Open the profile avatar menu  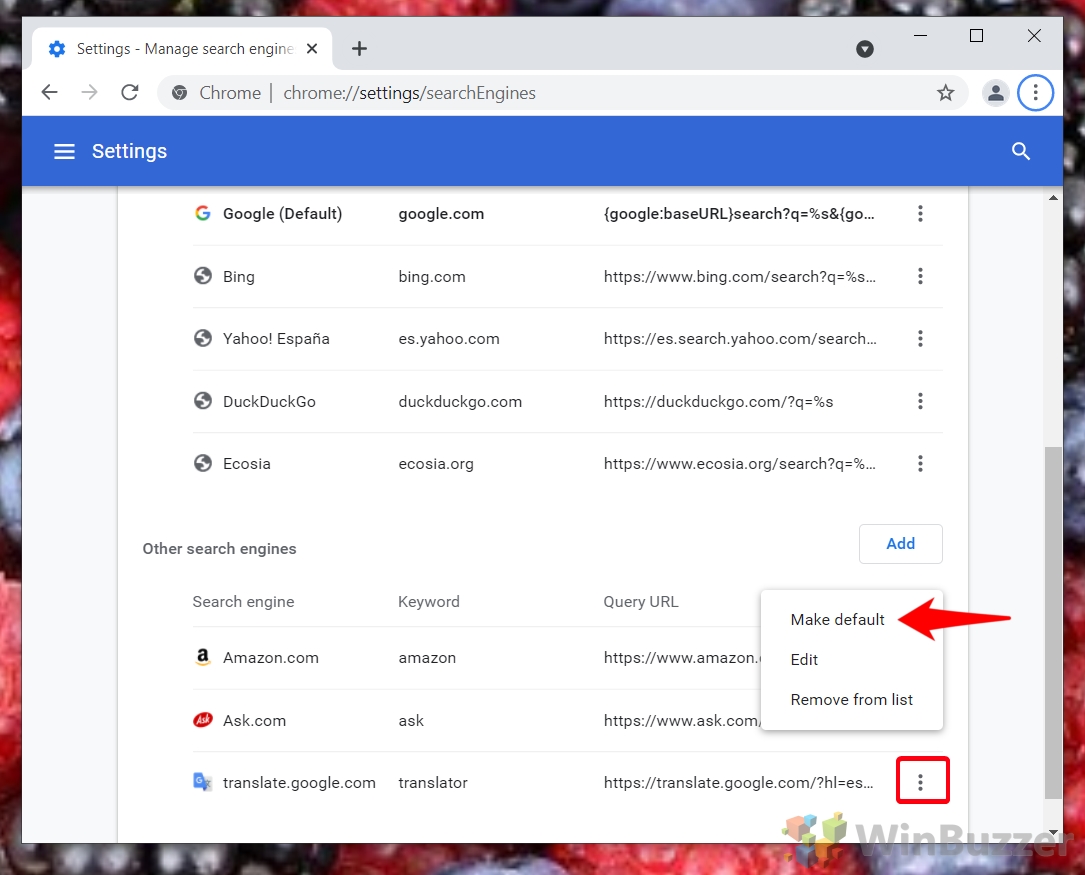point(995,93)
